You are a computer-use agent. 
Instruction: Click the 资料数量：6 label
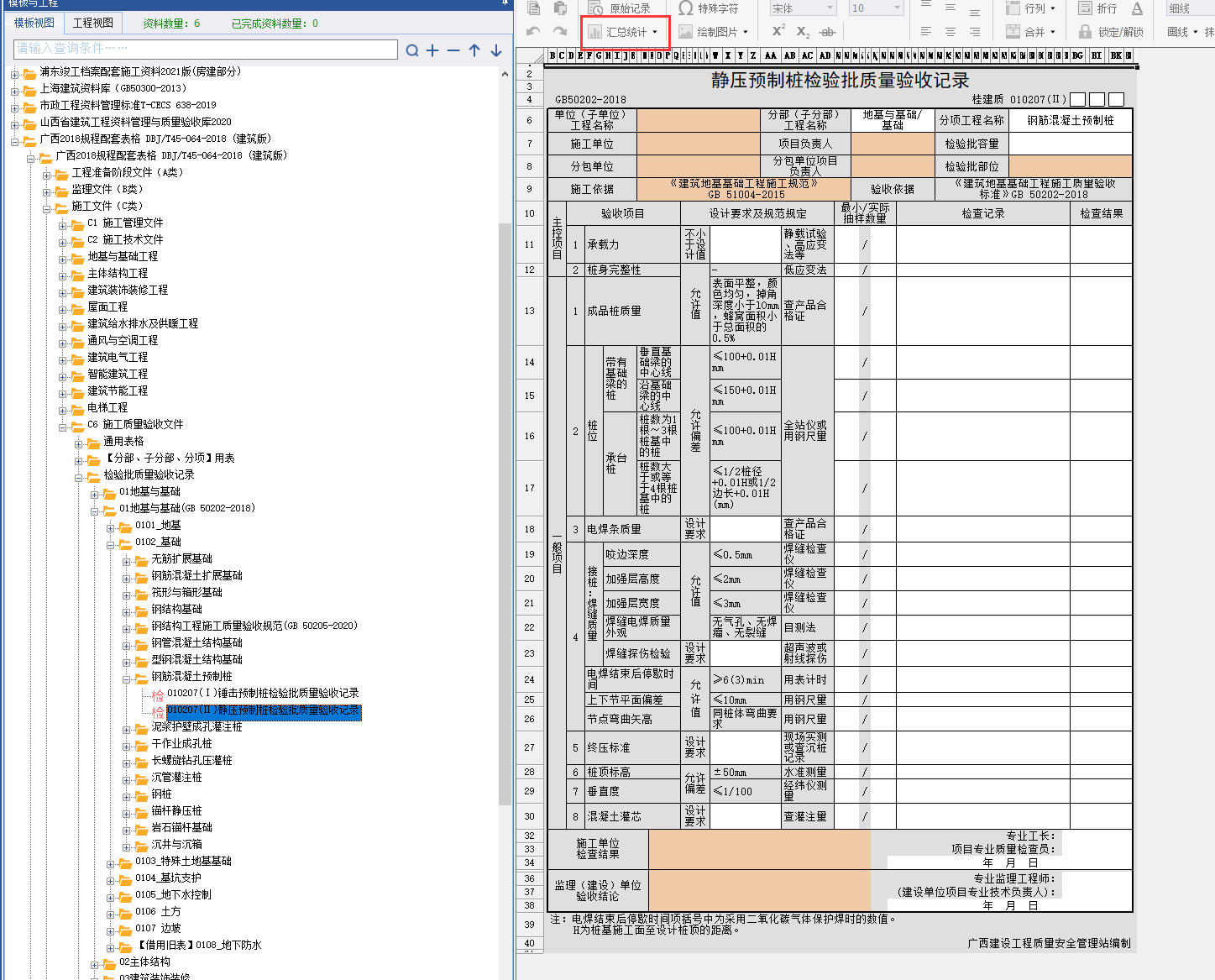[171, 24]
